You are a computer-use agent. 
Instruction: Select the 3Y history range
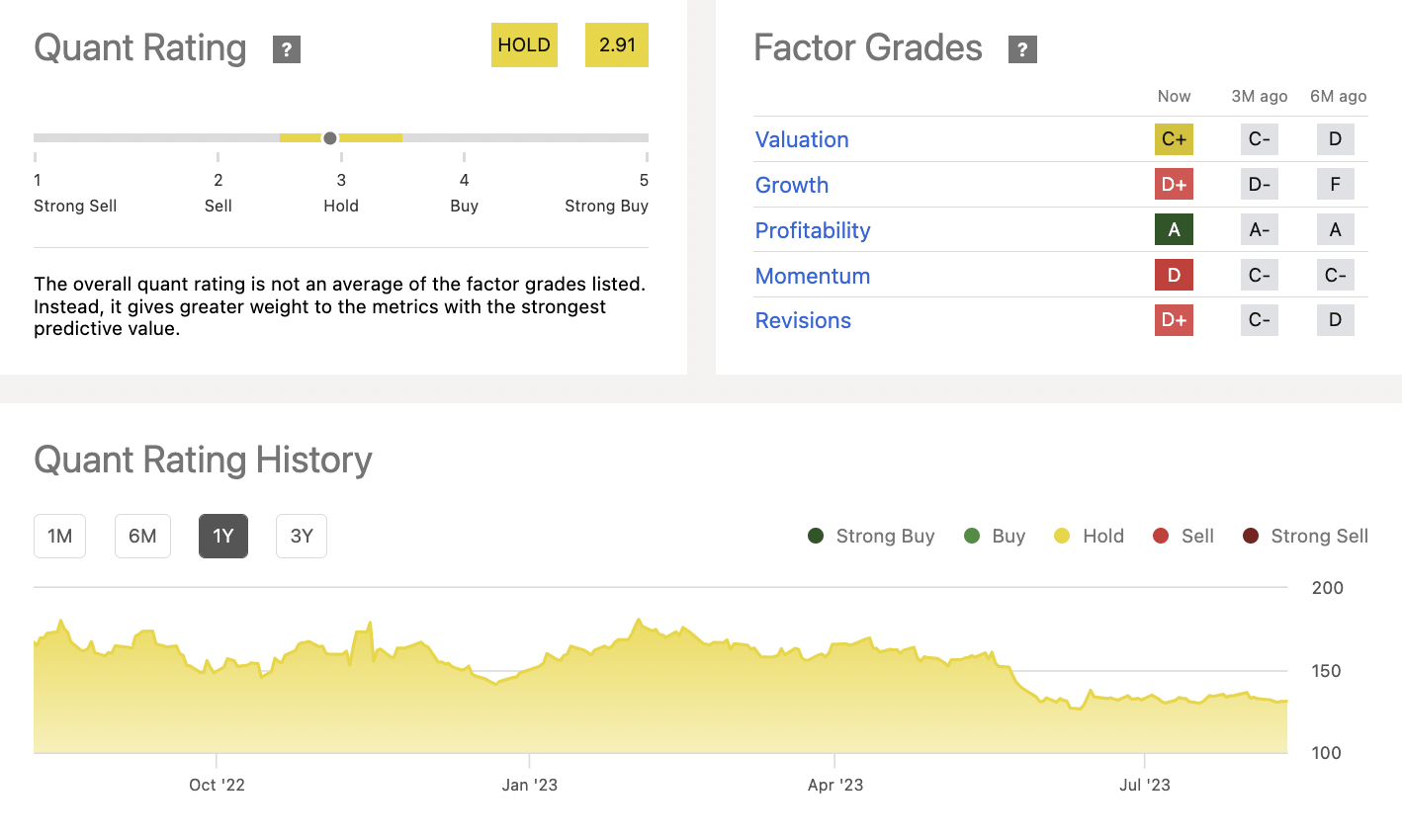(302, 536)
